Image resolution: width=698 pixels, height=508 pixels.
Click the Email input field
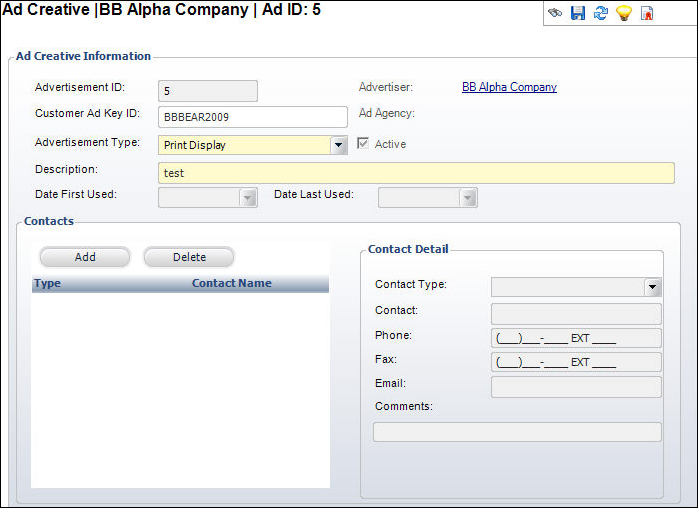coord(576,387)
